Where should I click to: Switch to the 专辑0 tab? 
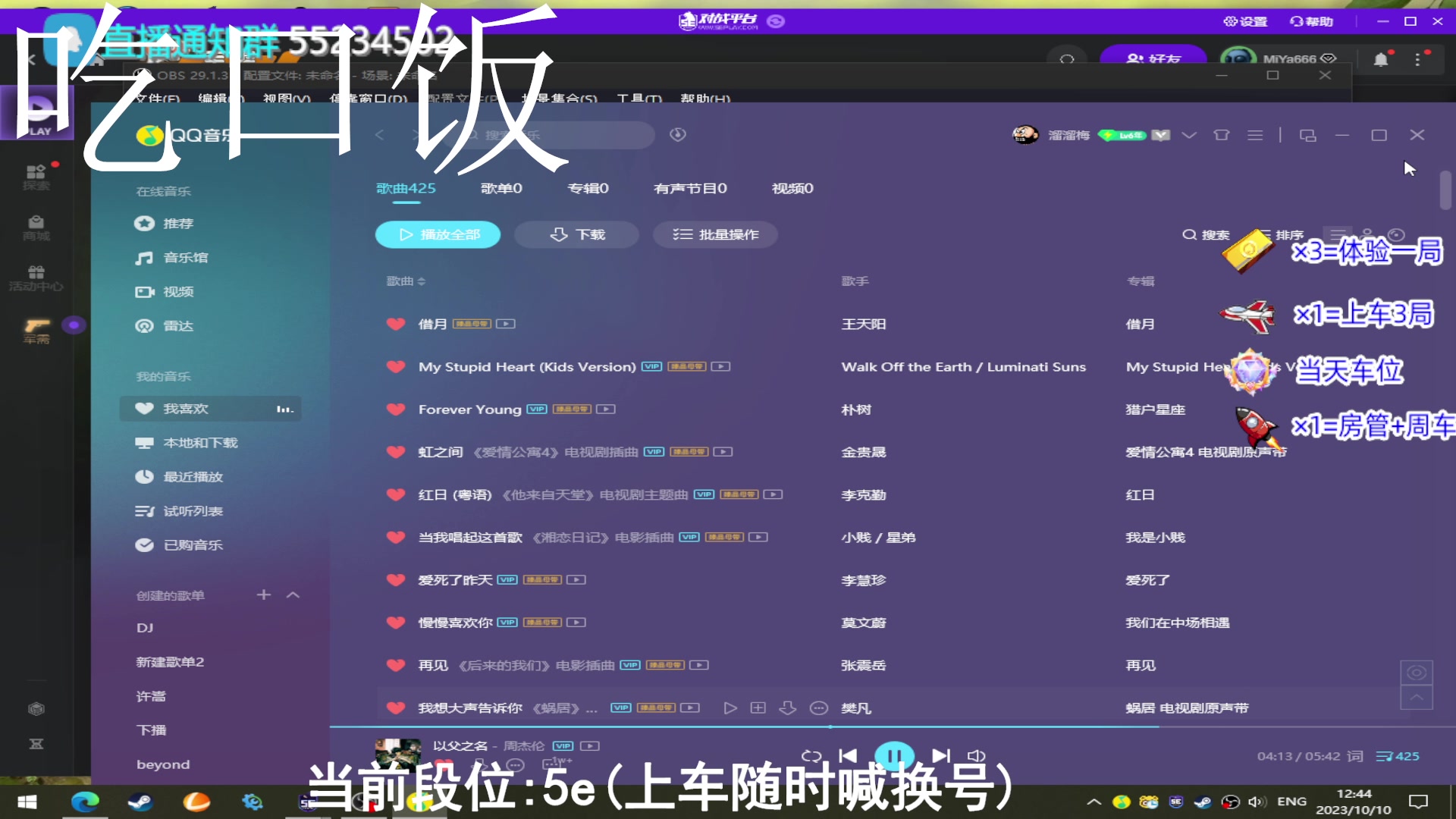tap(588, 188)
